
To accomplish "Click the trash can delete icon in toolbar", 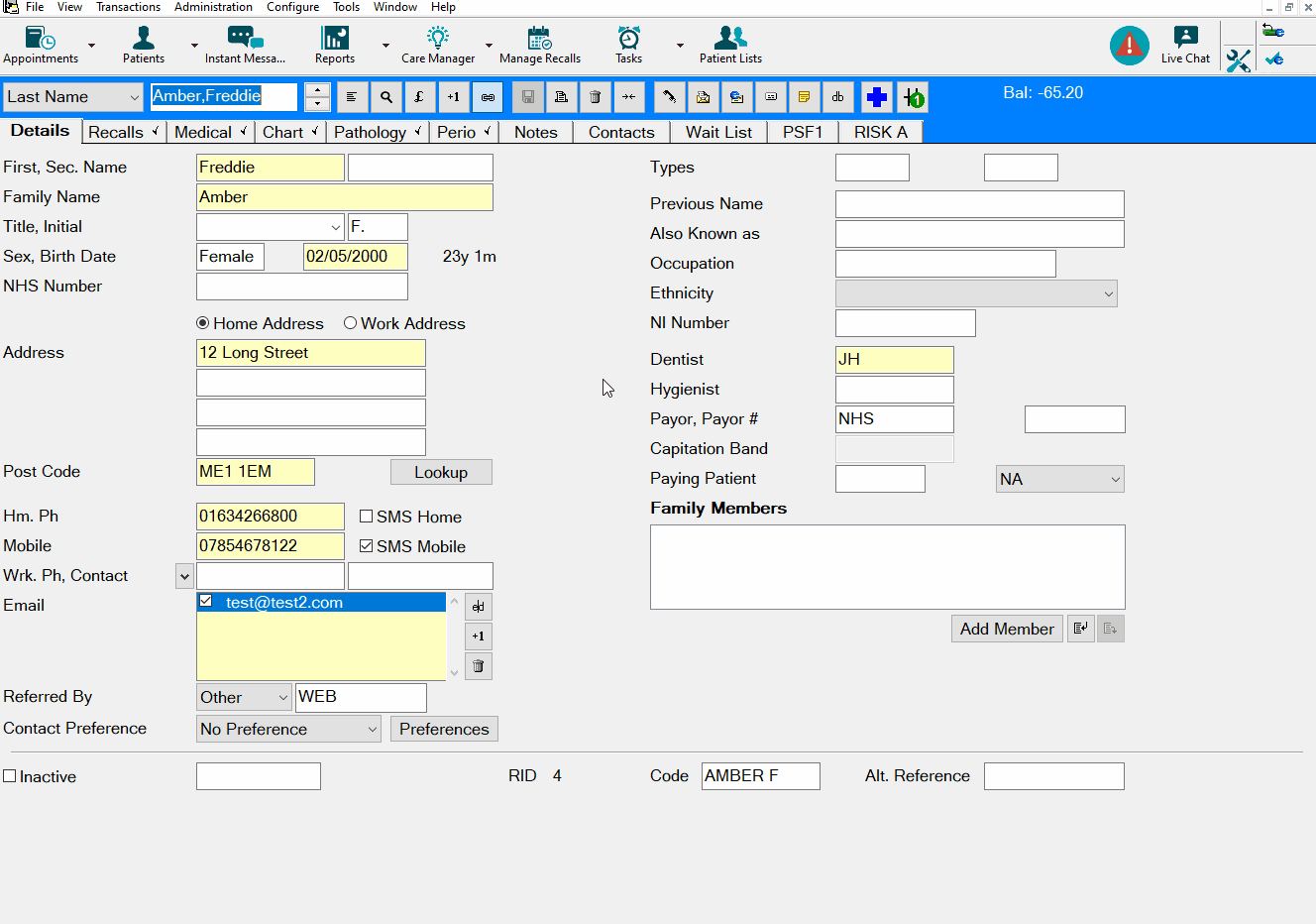I will click(x=595, y=97).
